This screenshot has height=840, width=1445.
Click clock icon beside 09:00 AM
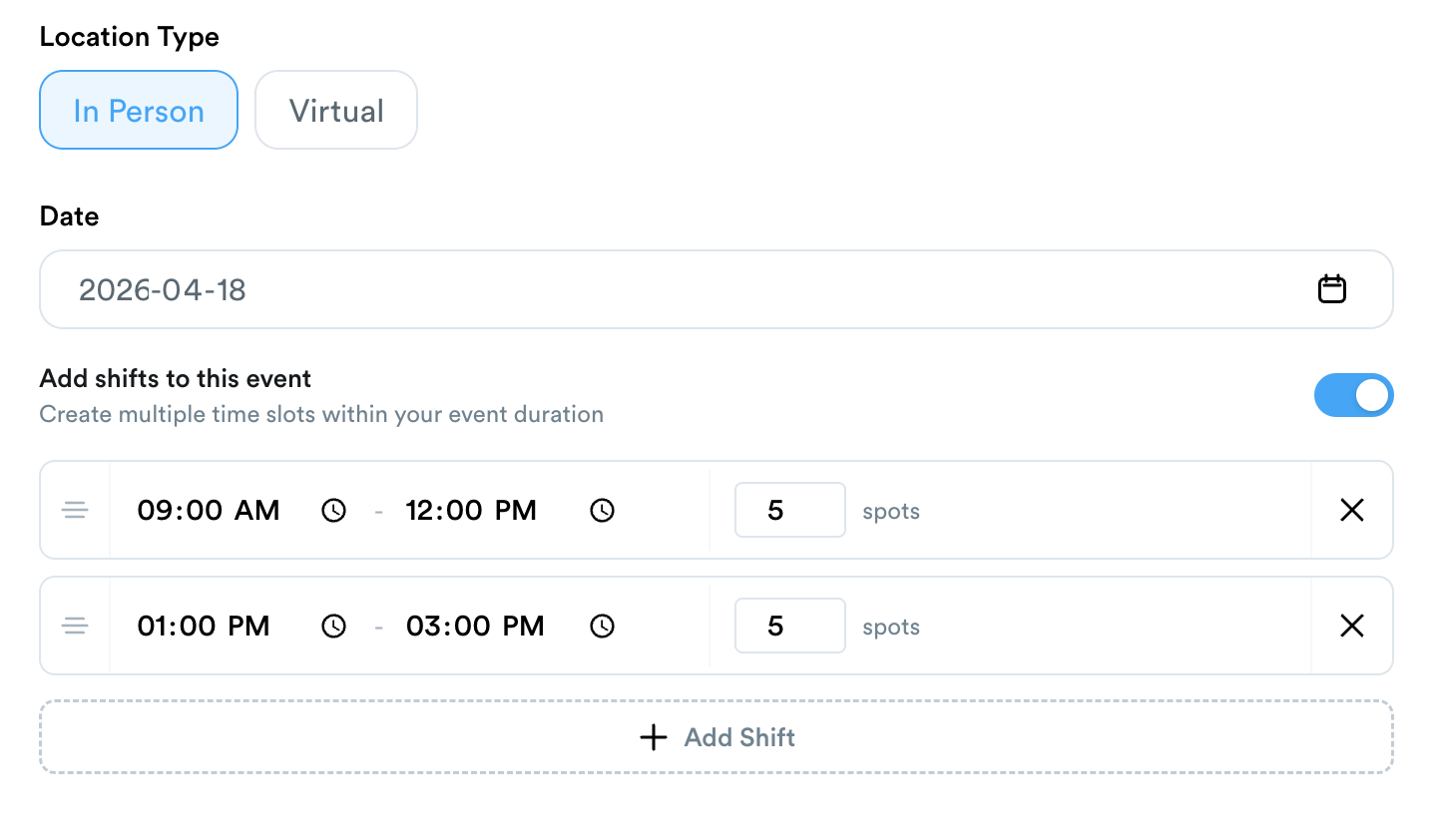point(333,511)
